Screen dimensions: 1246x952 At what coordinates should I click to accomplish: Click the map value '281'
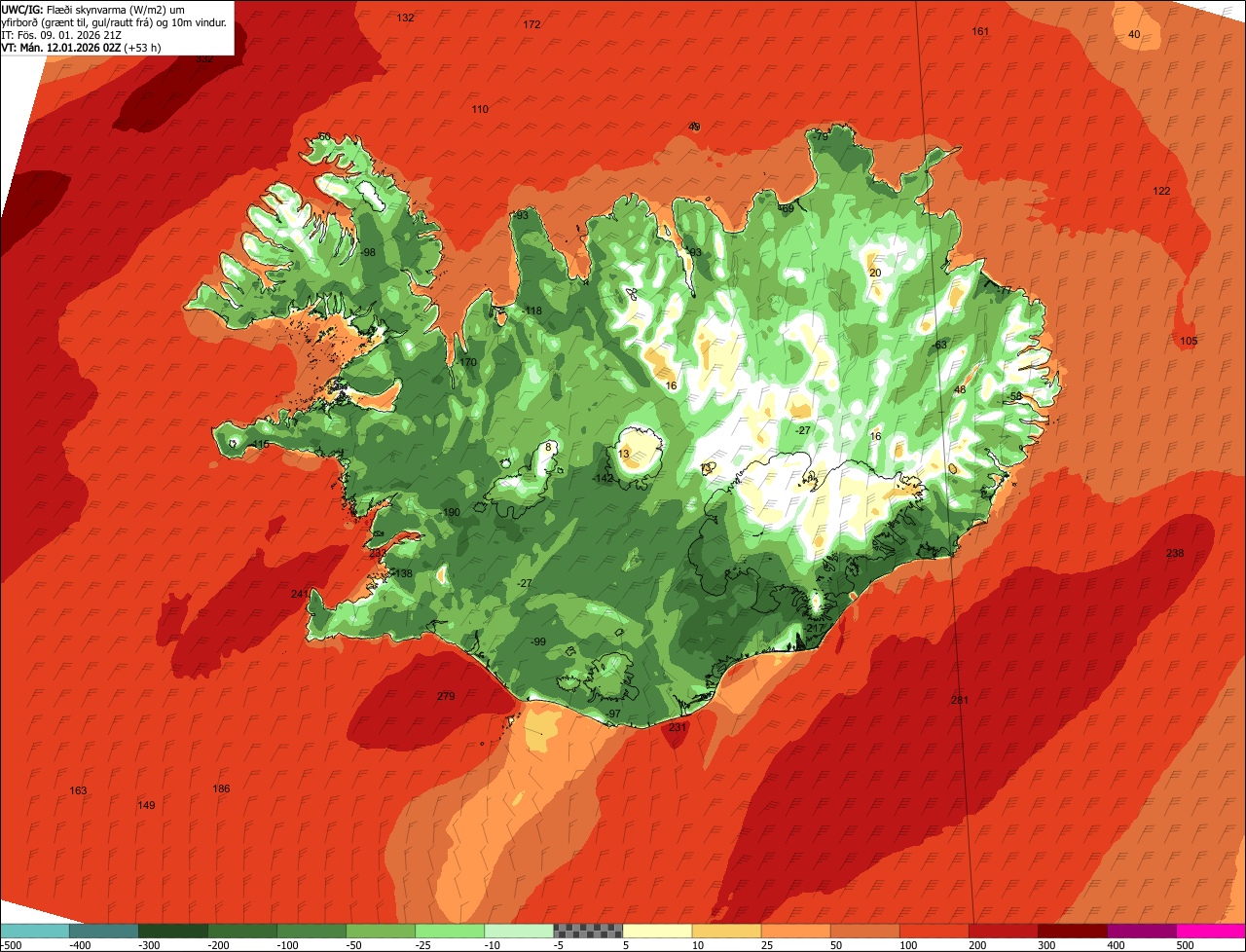click(960, 700)
